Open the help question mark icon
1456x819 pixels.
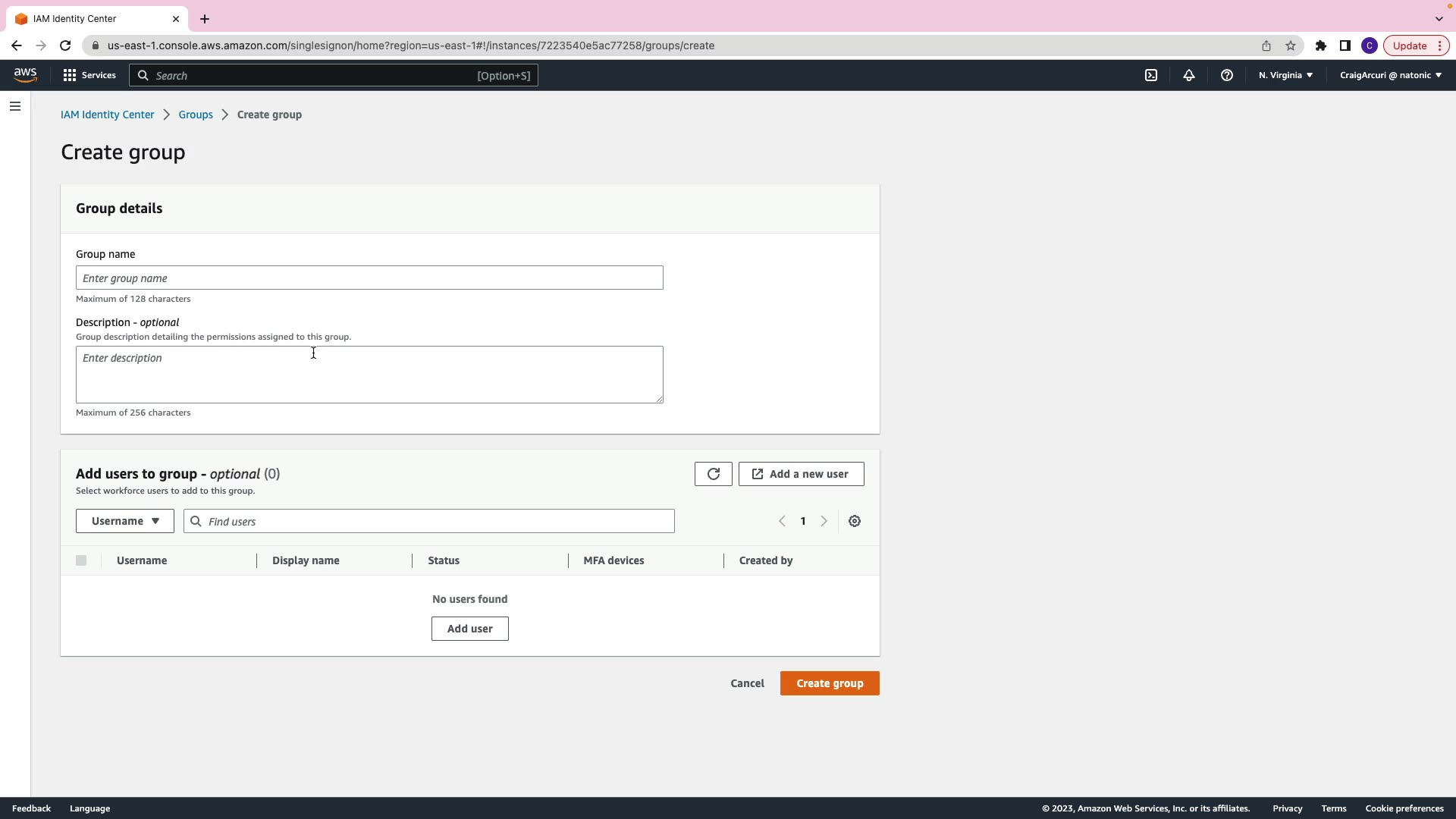click(1226, 75)
